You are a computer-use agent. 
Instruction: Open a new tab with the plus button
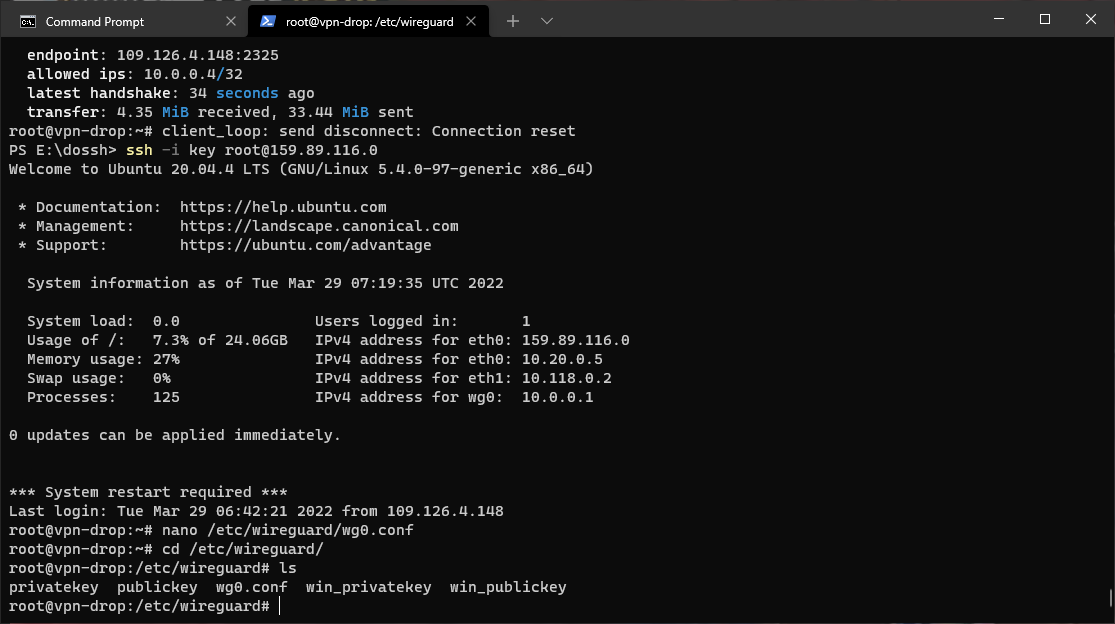tap(512, 20)
